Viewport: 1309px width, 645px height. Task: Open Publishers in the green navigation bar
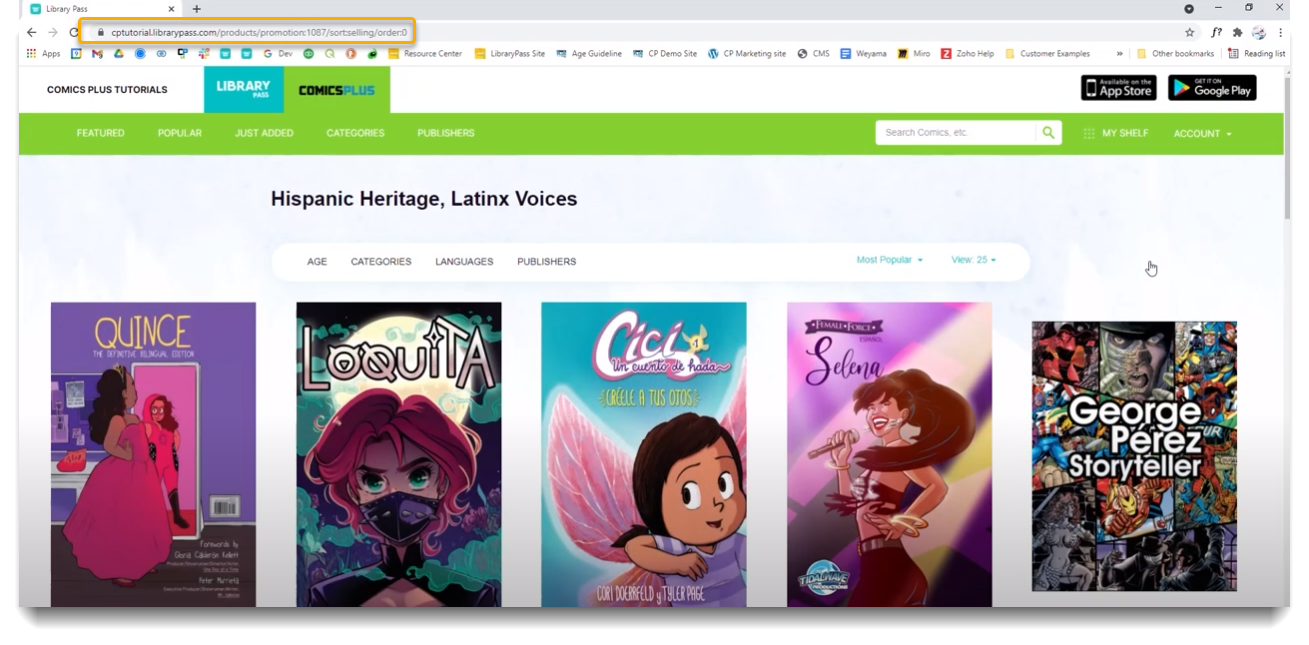click(446, 133)
